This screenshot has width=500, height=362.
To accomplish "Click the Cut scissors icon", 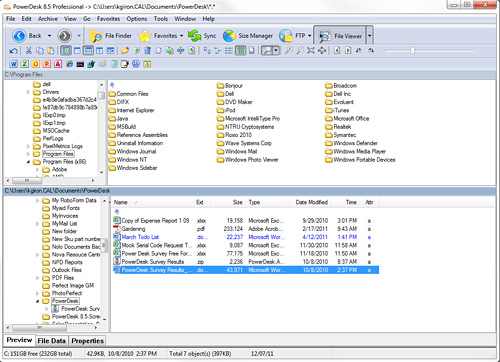I will click(x=29, y=51).
